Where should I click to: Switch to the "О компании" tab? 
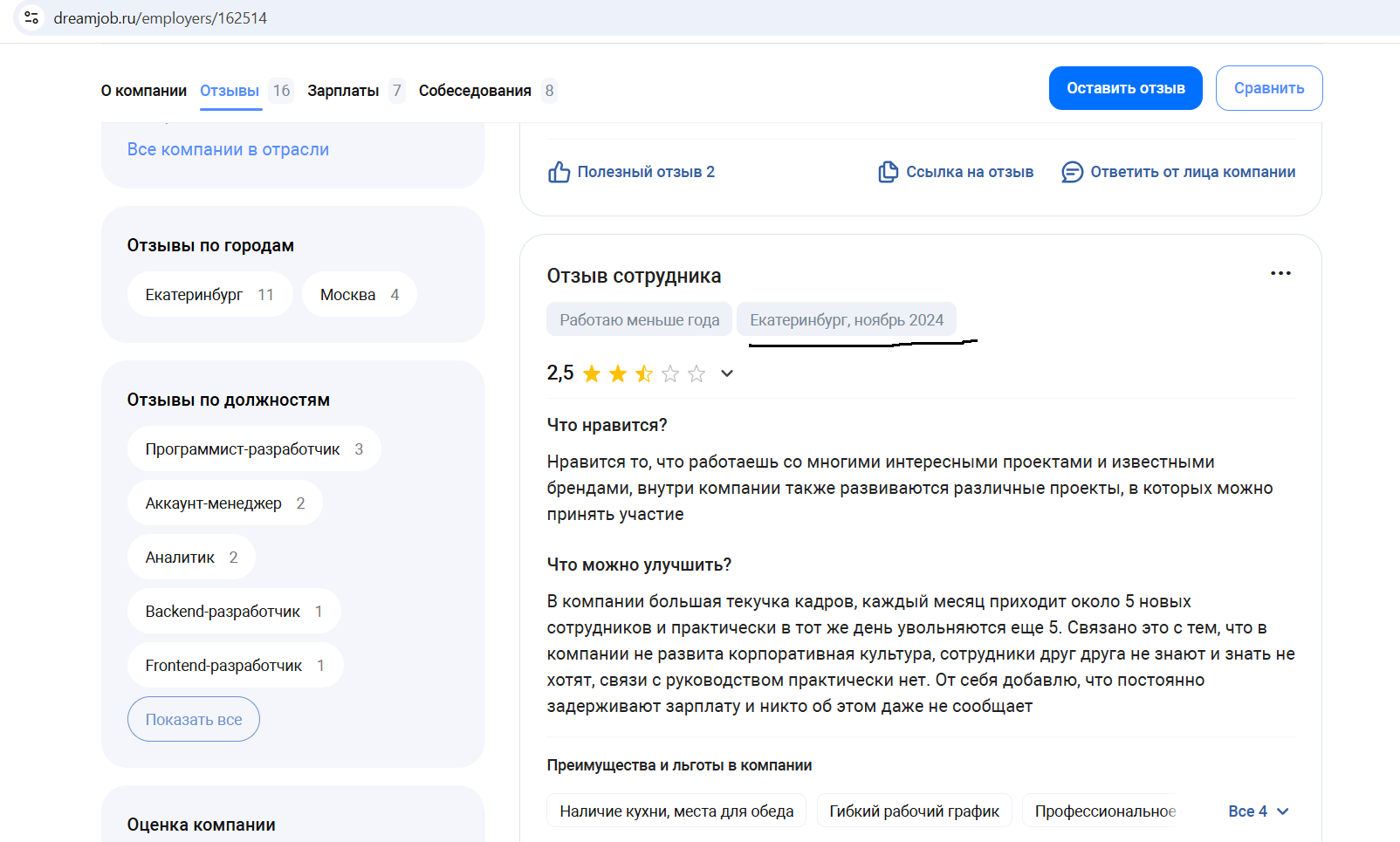(x=144, y=91)
